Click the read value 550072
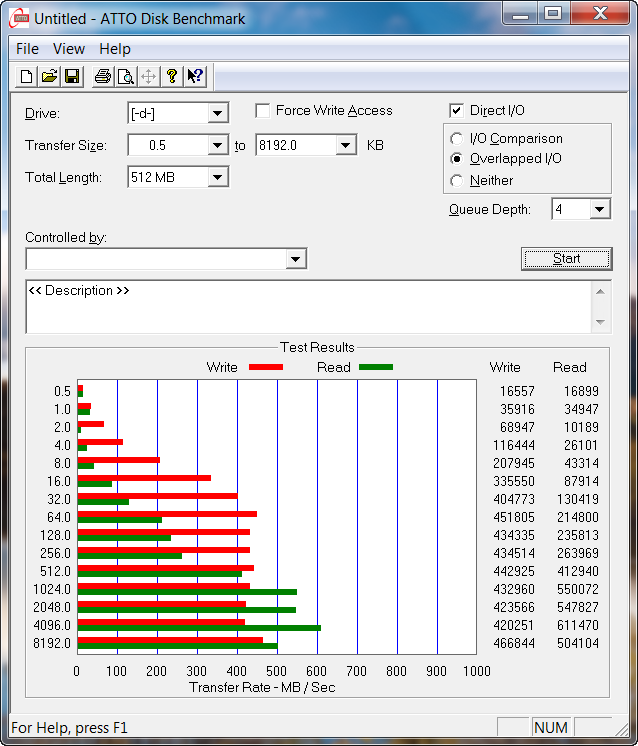Screen dimensions: 638x746 tap(578, 589)
